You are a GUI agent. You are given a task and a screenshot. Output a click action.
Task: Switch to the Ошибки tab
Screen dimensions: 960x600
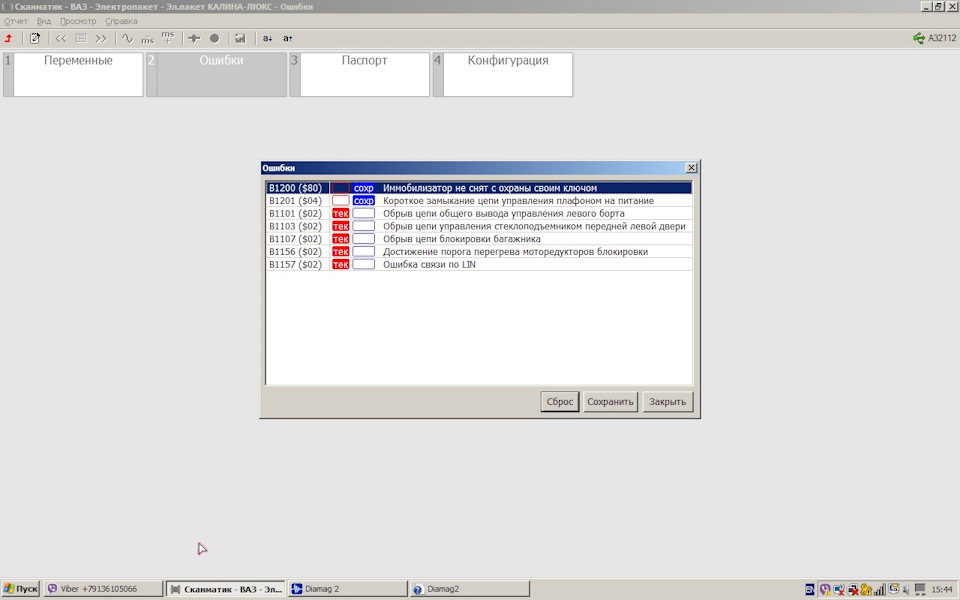216,74
